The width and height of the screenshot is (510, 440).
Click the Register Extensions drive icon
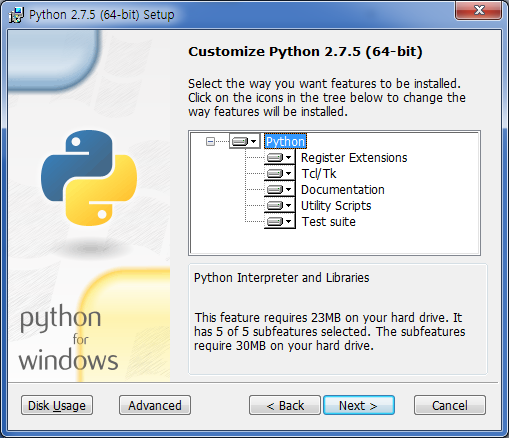point(275,157)
